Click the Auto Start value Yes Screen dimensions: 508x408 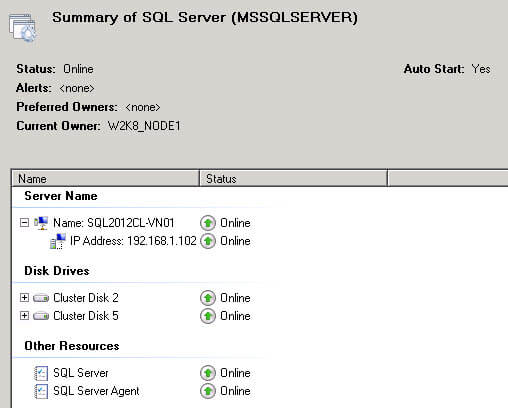click(481, 69)
